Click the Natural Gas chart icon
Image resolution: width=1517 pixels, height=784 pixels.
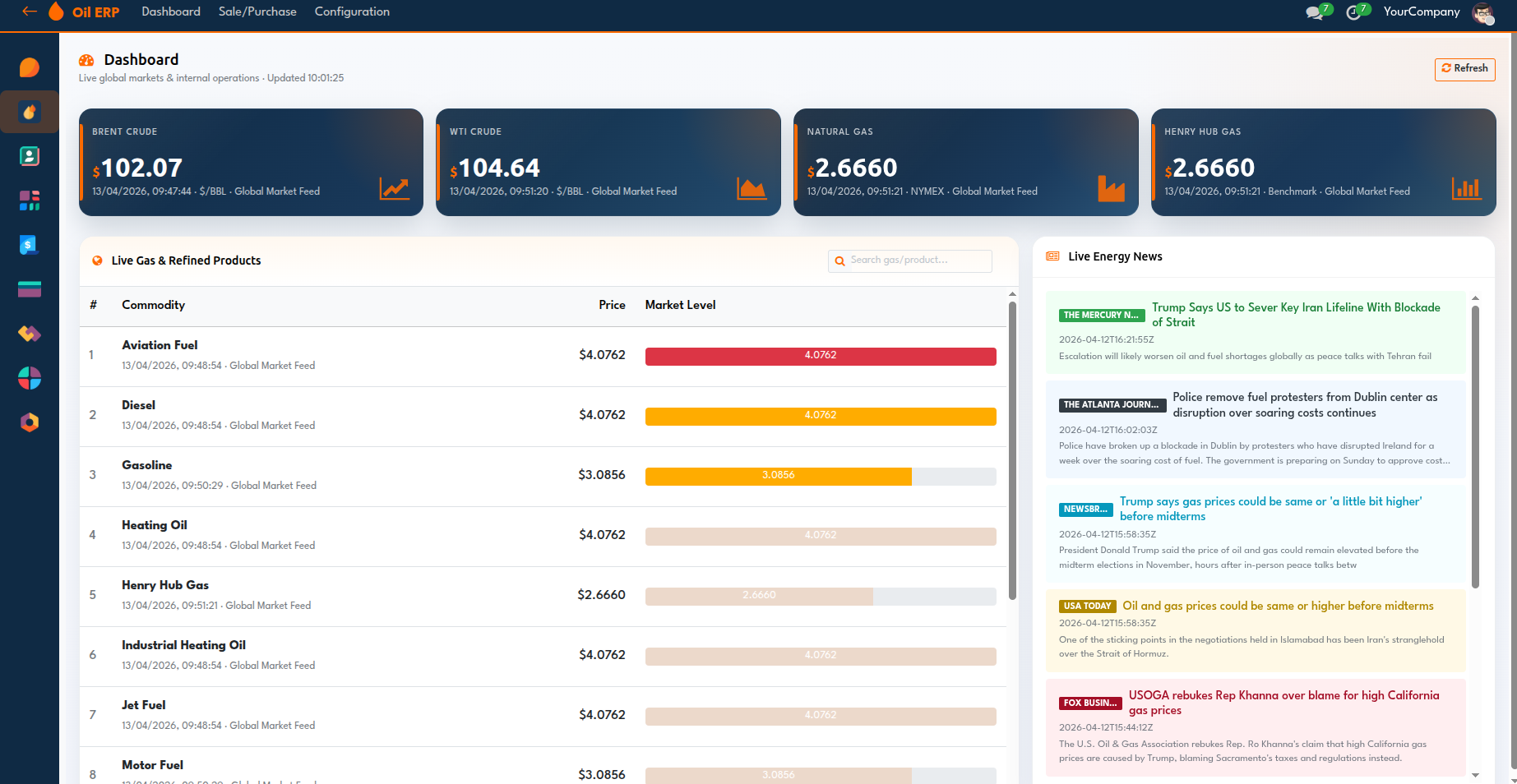tap(1111, 189)
